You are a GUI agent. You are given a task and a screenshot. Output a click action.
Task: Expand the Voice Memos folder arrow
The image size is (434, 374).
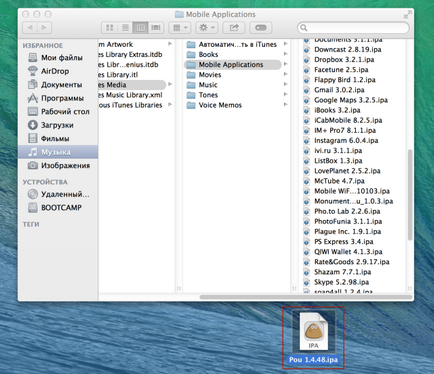pyautogui.click(x=285, y=104)
